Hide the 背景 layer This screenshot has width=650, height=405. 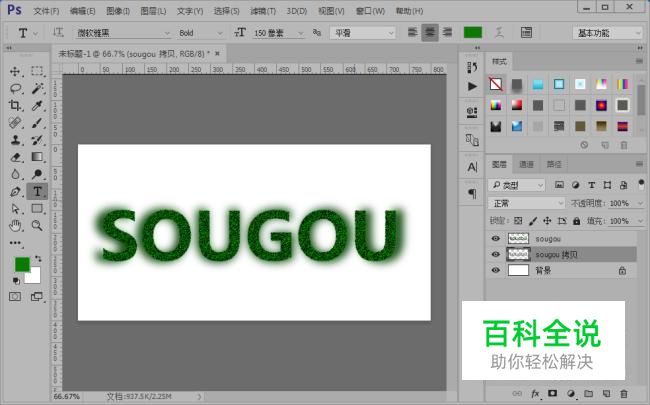495,270
